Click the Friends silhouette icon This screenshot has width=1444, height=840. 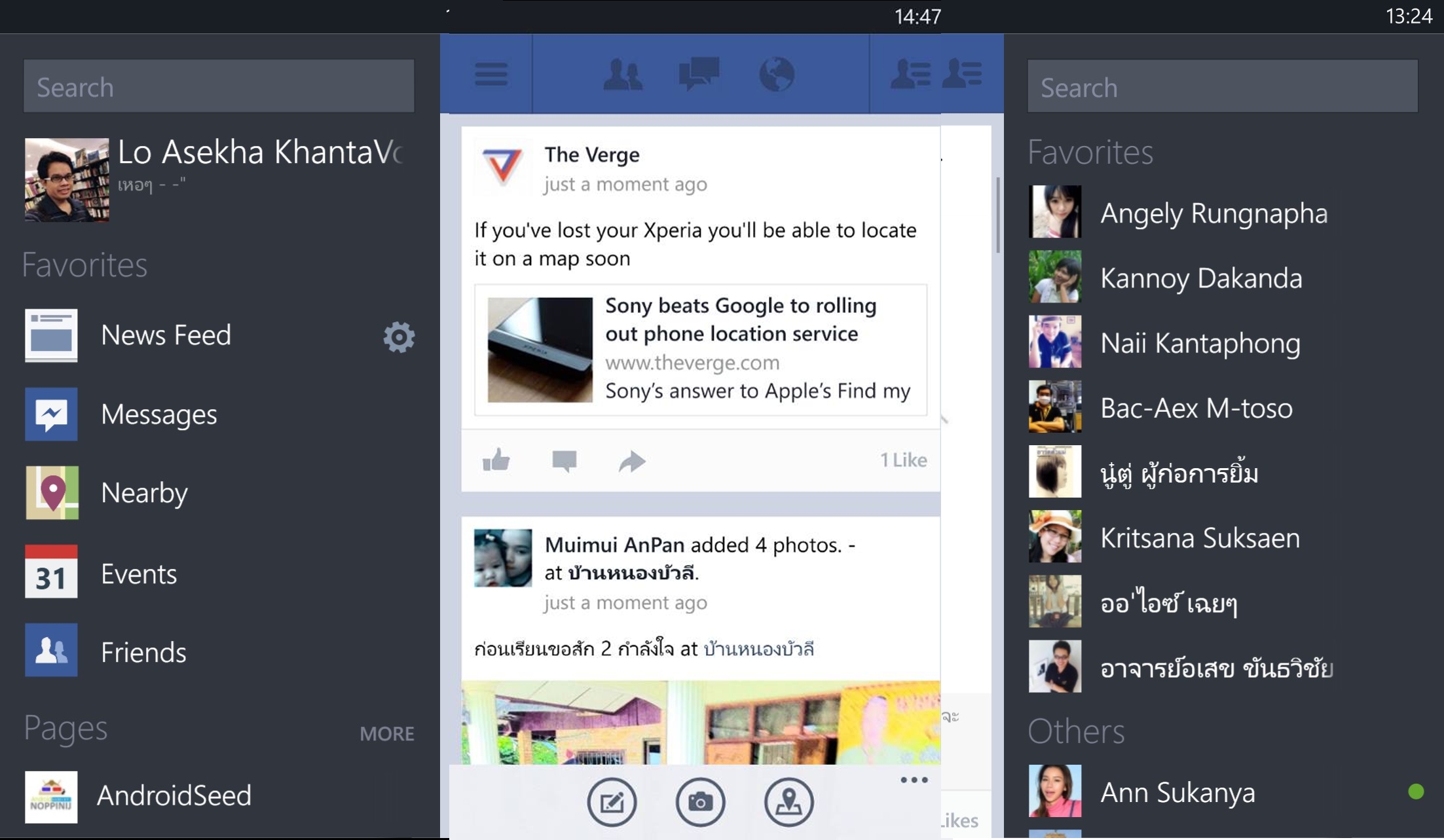[51, 650]
